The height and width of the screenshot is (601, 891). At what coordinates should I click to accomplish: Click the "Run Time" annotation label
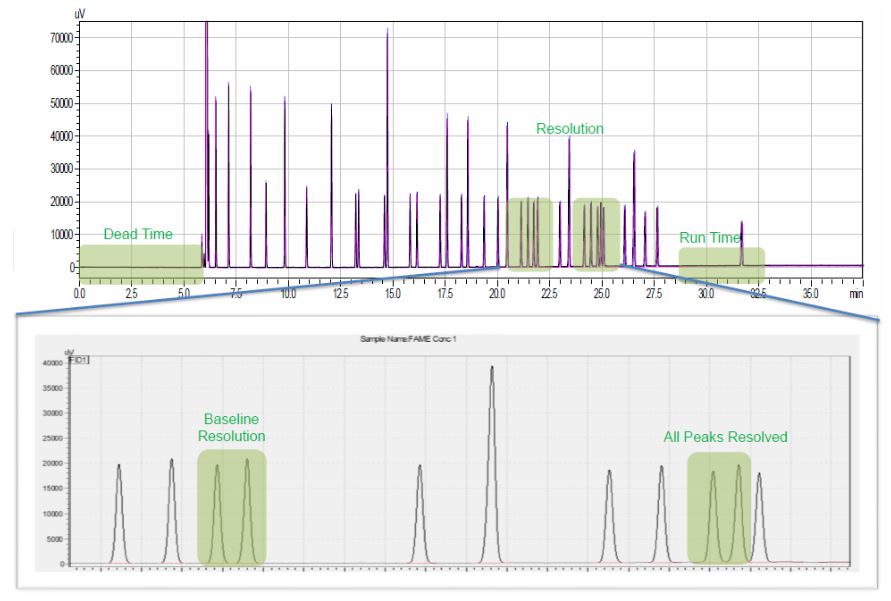pos(710,238)
